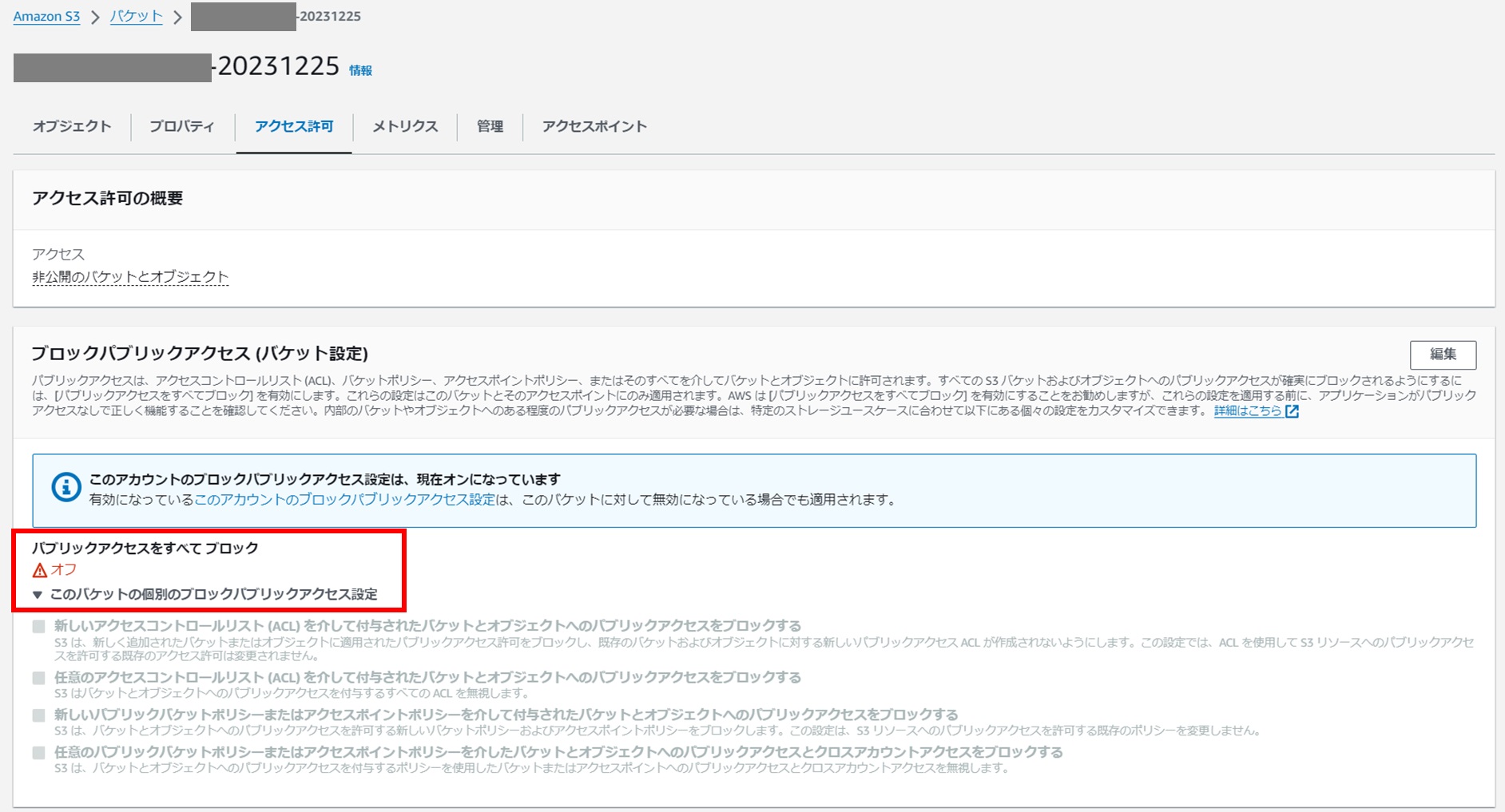Image resolution: width=1505 pixels, height=812 pixels.
Task: Click the dotted 非公開のバケットとオブジェクト text
Action: point(129,277)
